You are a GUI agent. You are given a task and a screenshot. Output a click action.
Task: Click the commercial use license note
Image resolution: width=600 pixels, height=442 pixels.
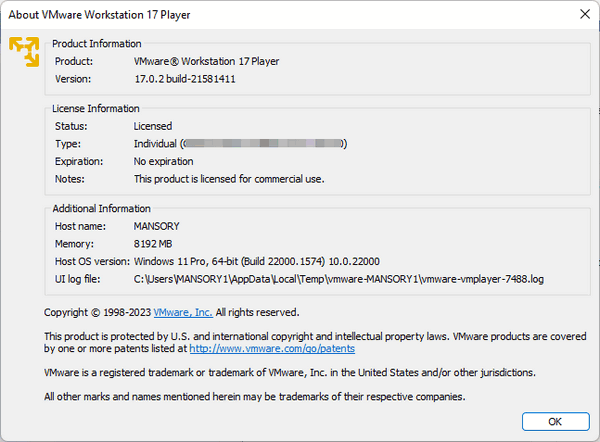click(229, 179)
